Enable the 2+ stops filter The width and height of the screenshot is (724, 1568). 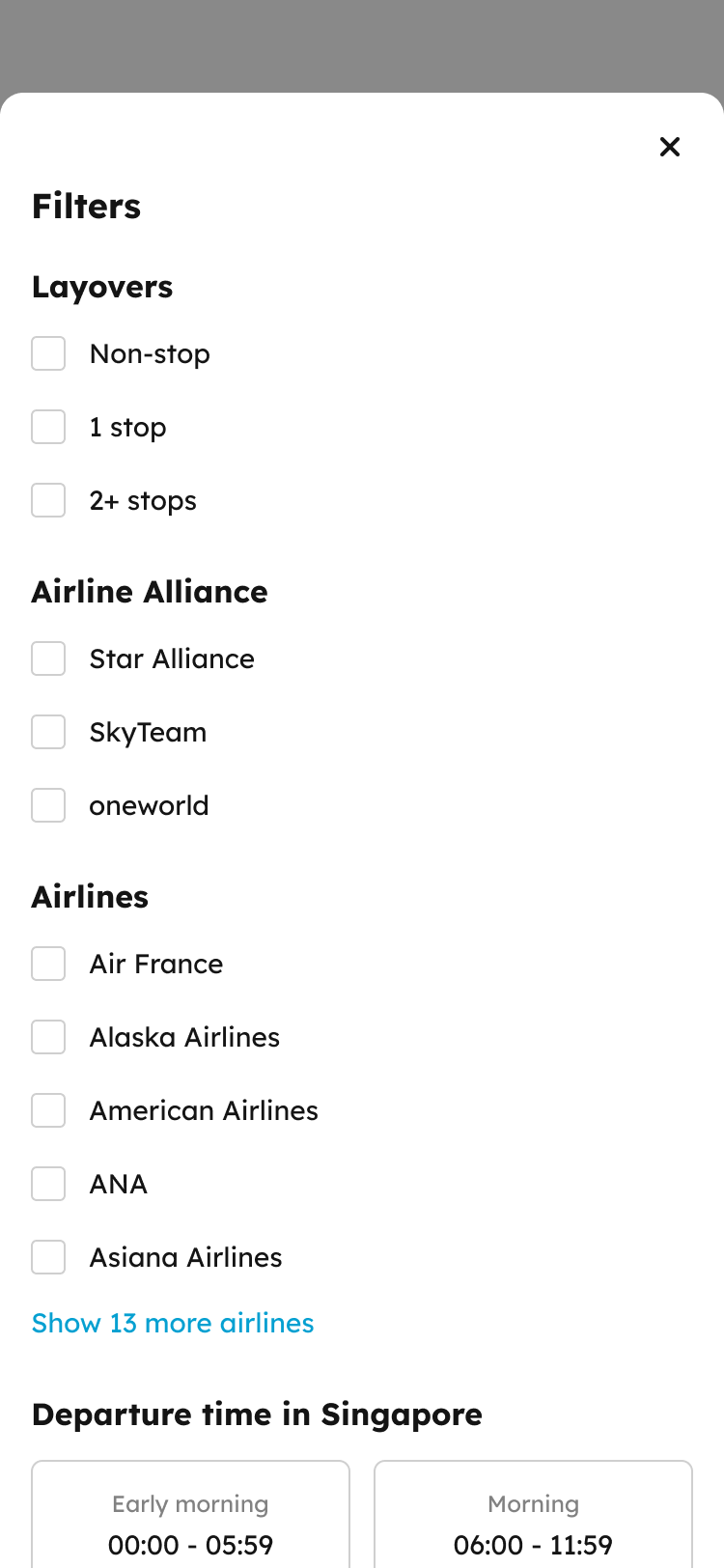click(x=48, y=500)
